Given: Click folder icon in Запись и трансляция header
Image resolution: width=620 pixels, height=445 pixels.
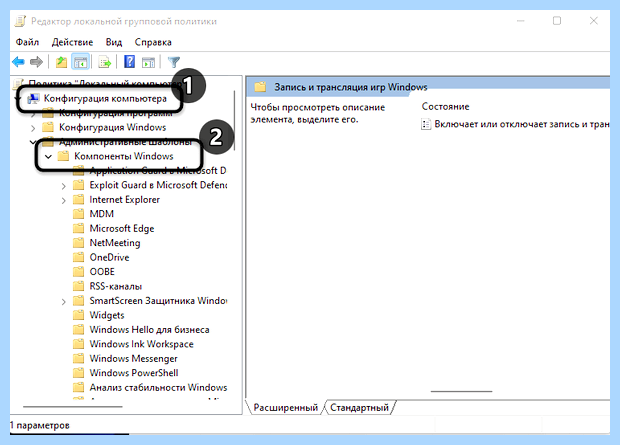Looking at the screenshot, I should (x=260, y=87).
